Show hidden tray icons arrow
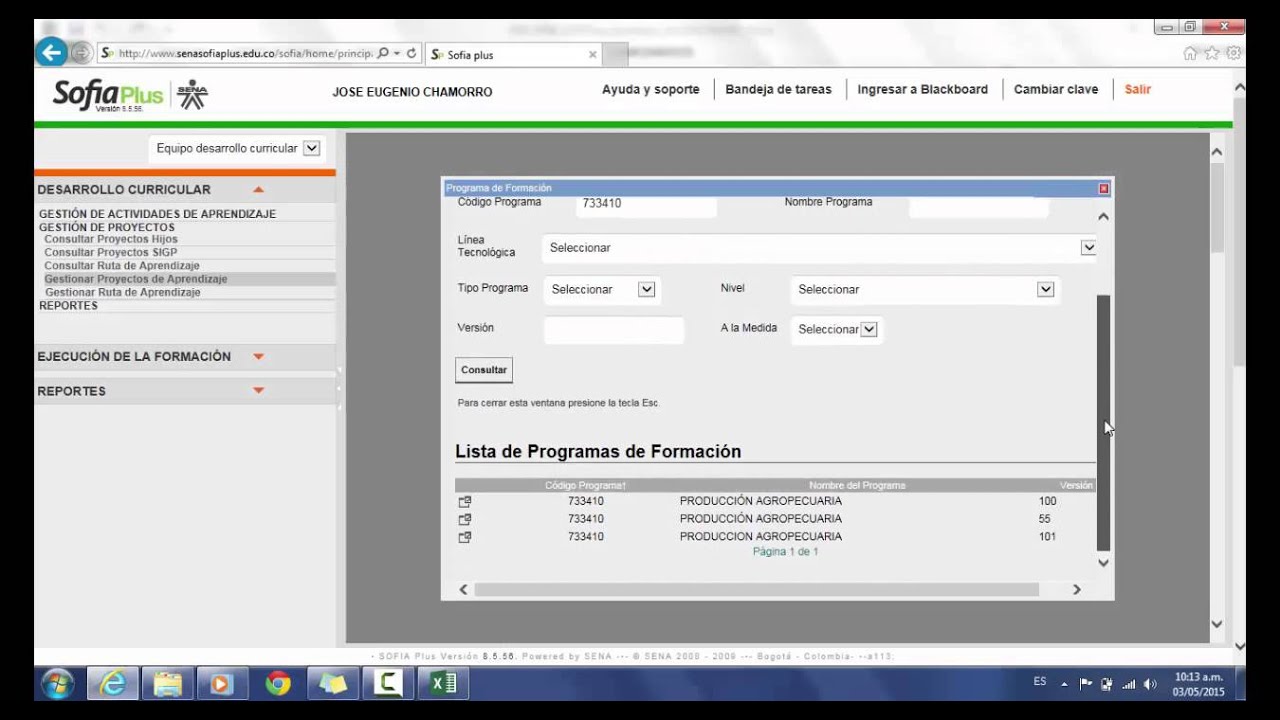Screen dimensions: 1280x720 coord(1064,684)
